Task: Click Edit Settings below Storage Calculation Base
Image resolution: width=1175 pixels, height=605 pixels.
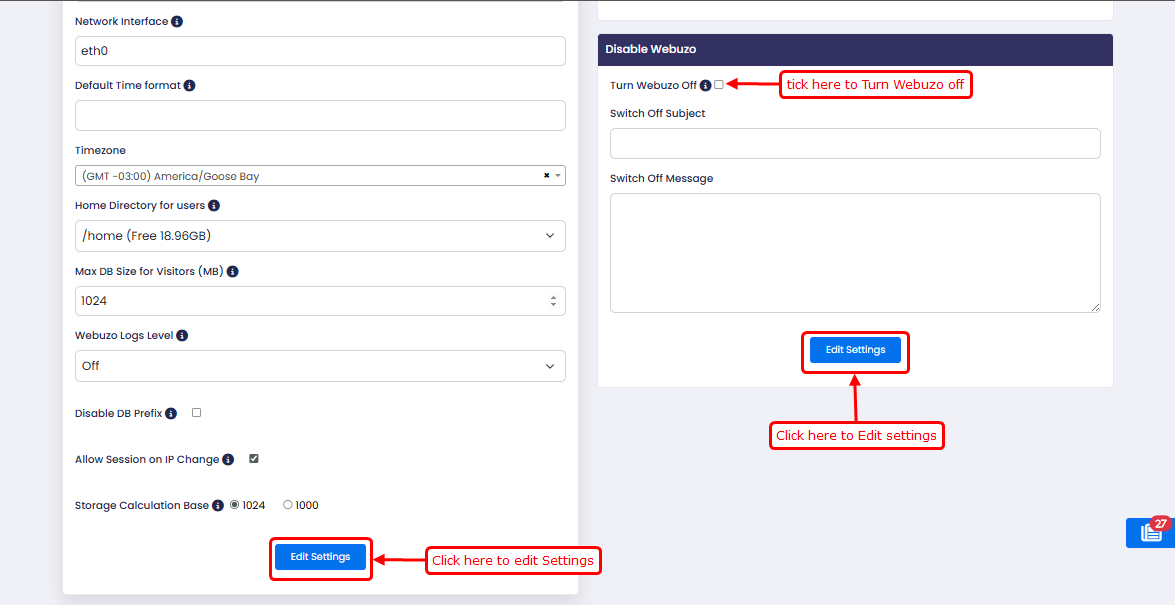Action: click(320, 557)
